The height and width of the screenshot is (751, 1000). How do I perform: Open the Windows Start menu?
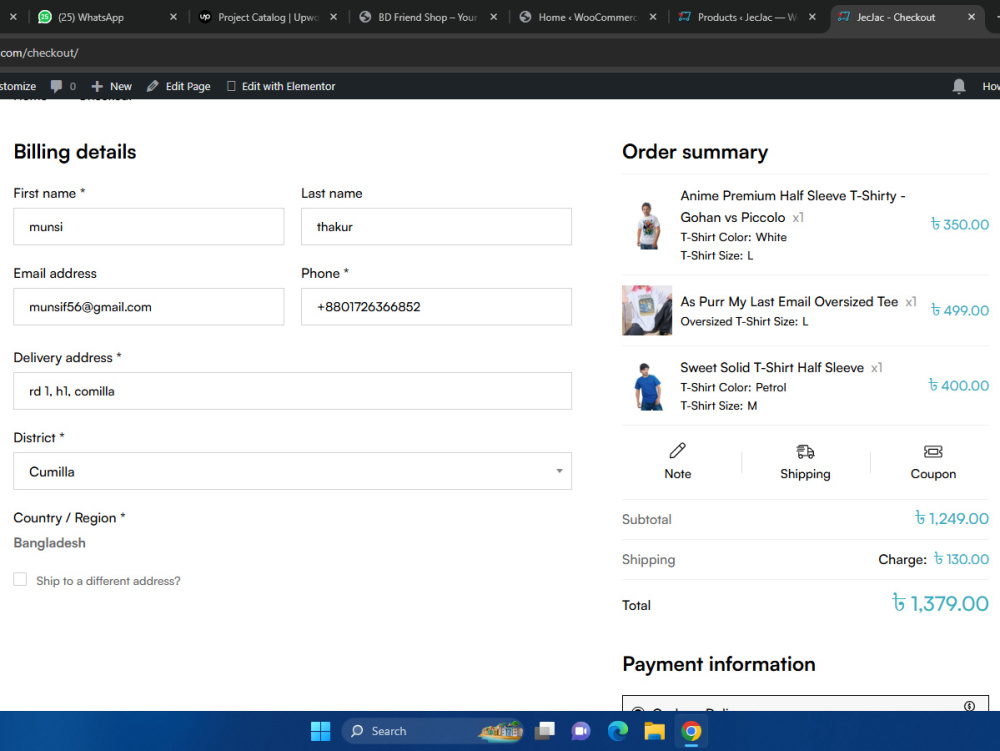(320, 731)
